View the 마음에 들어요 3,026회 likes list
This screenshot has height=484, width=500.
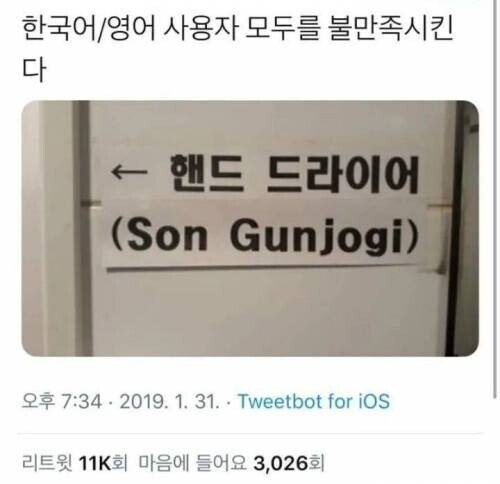(x=231, y=463)
